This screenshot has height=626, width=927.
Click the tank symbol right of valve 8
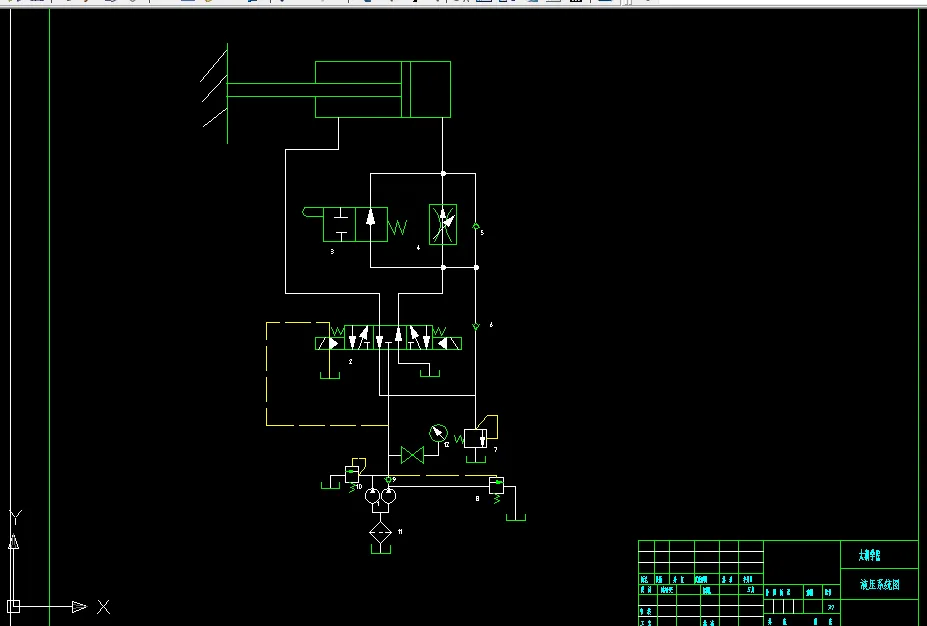[516, 517]
